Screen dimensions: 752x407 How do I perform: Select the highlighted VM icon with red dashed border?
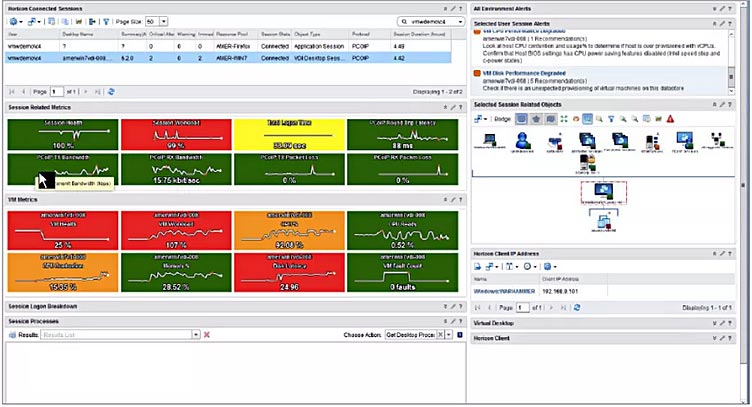click(x=603, y=192)
